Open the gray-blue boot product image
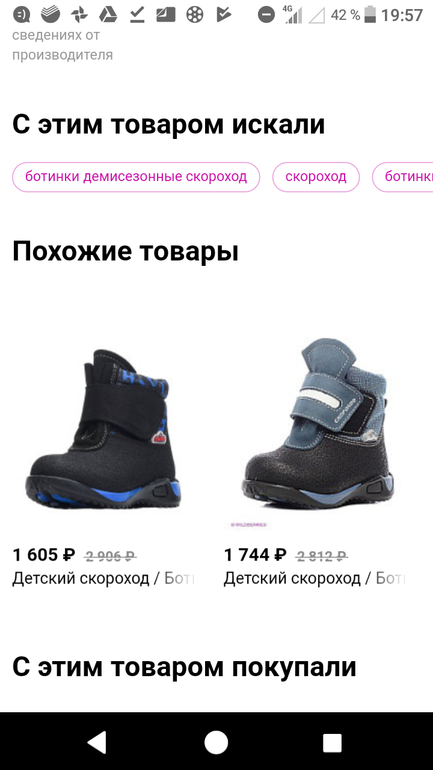Screen dimensions: 433x770 click(x=318, y=423)
